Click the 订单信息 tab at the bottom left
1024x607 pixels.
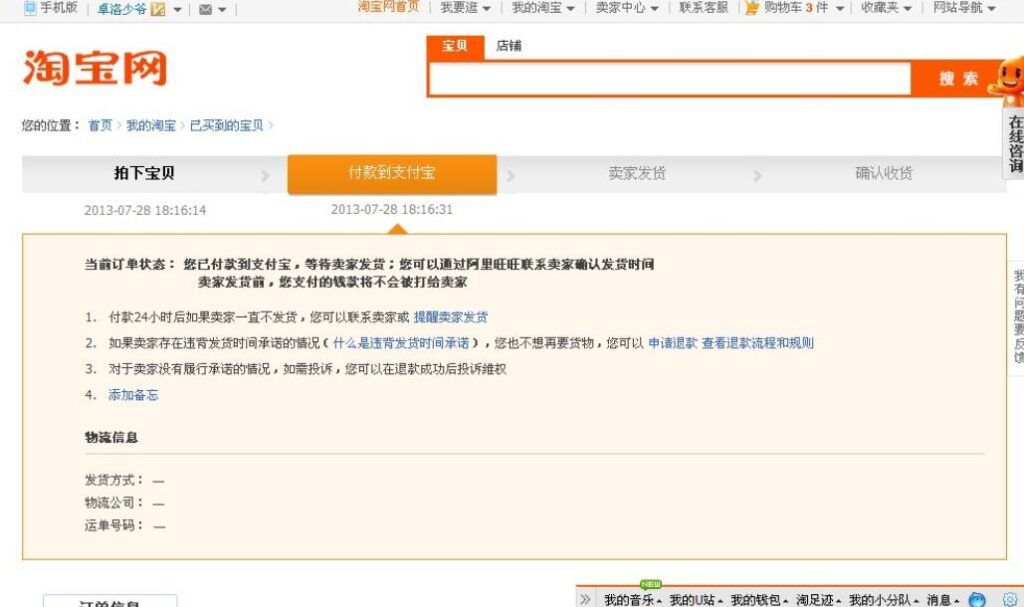tap(110, 601)
